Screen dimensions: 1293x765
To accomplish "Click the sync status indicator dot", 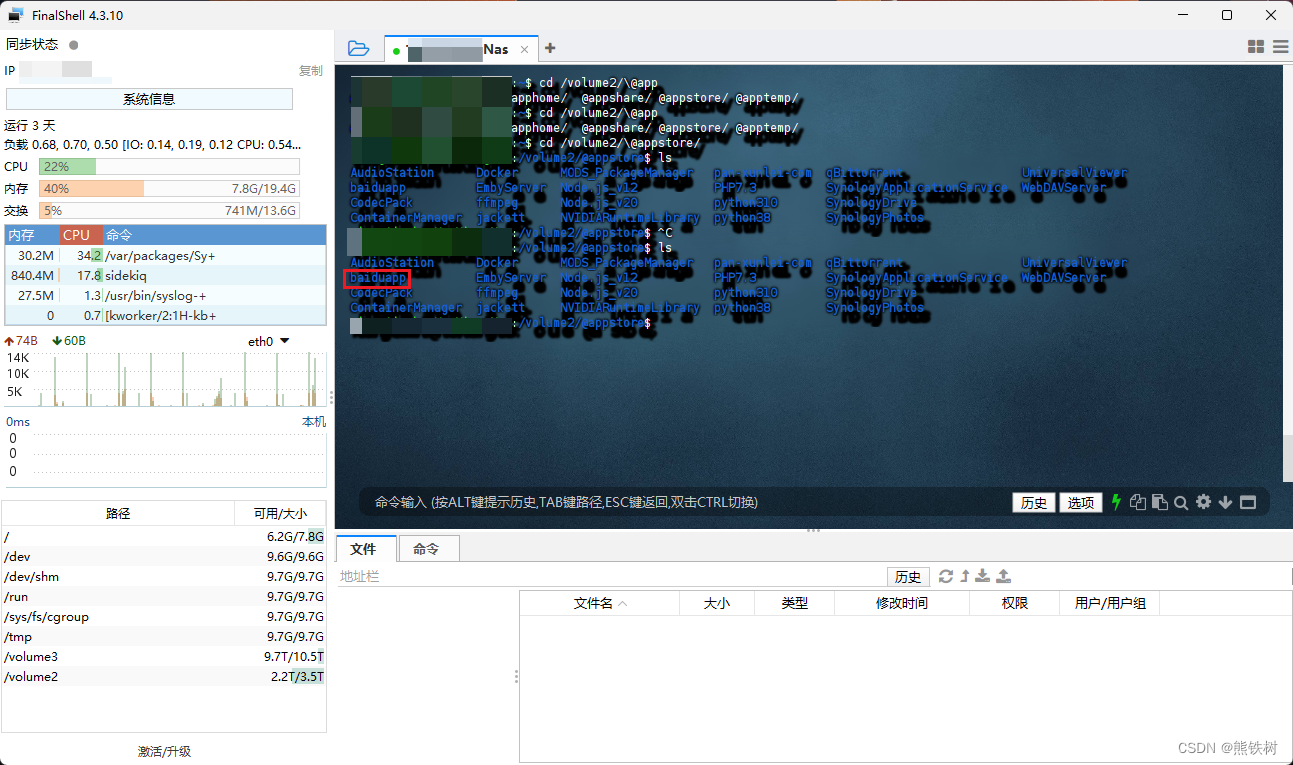I will [73, 45].
